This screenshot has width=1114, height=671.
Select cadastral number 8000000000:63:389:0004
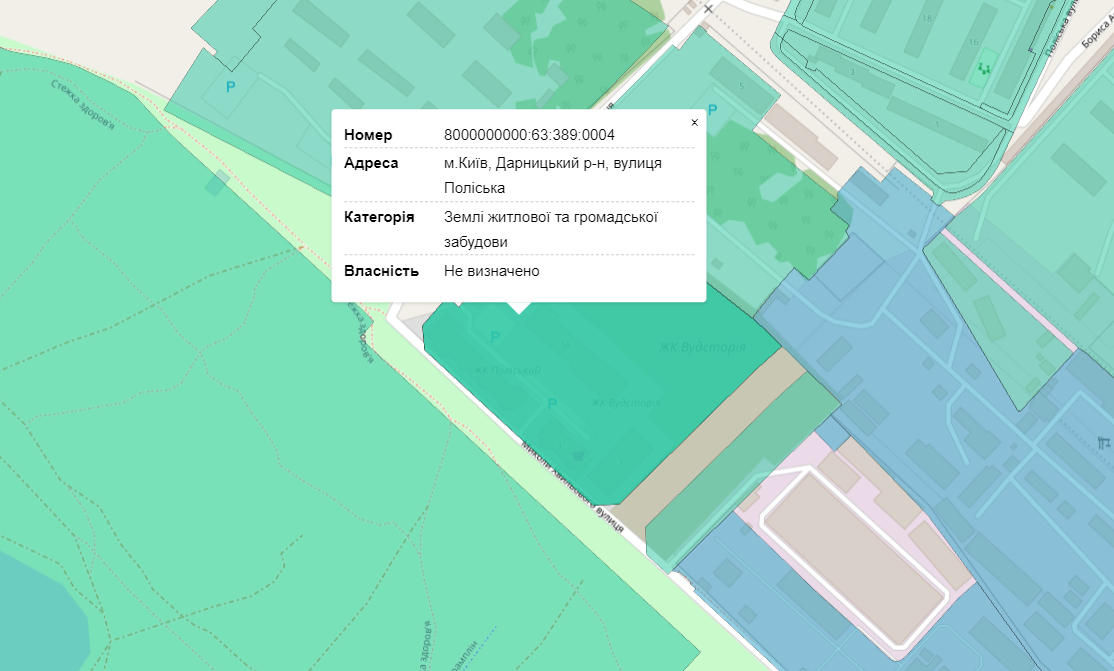pos(529,135)
